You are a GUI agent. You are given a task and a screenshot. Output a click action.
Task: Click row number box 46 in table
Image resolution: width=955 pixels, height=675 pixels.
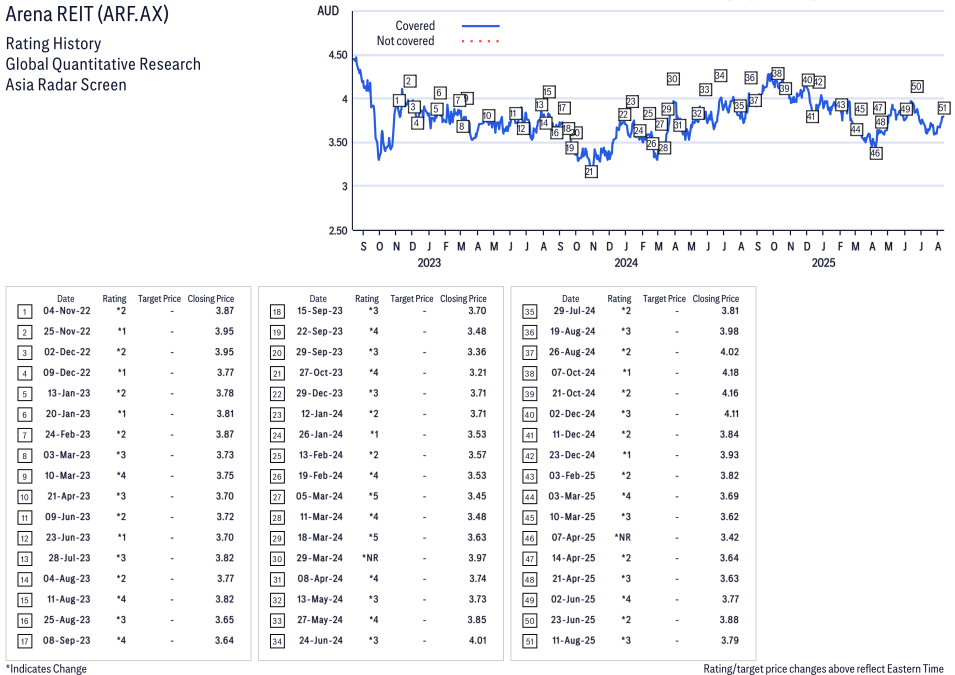(x=529, y=539)
